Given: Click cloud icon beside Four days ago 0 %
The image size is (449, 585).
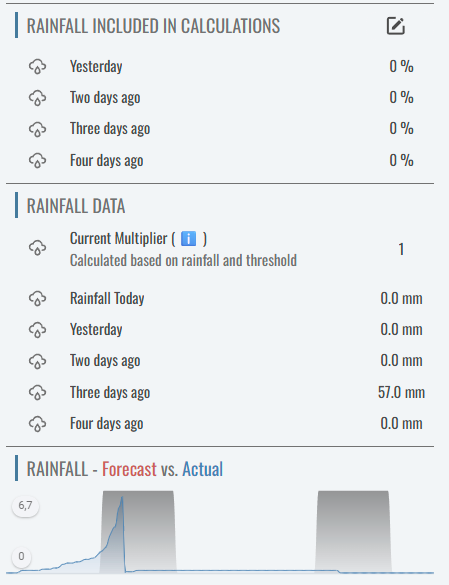Looking at the screenshot, I should 37,161.
